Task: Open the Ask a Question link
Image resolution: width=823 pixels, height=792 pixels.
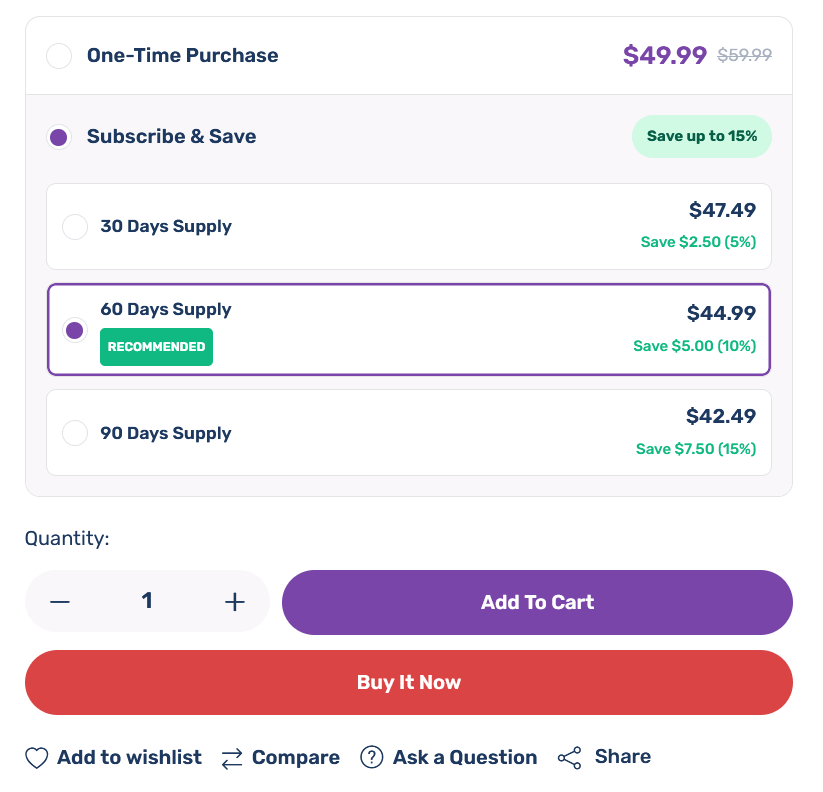Action: coord(465,757)
